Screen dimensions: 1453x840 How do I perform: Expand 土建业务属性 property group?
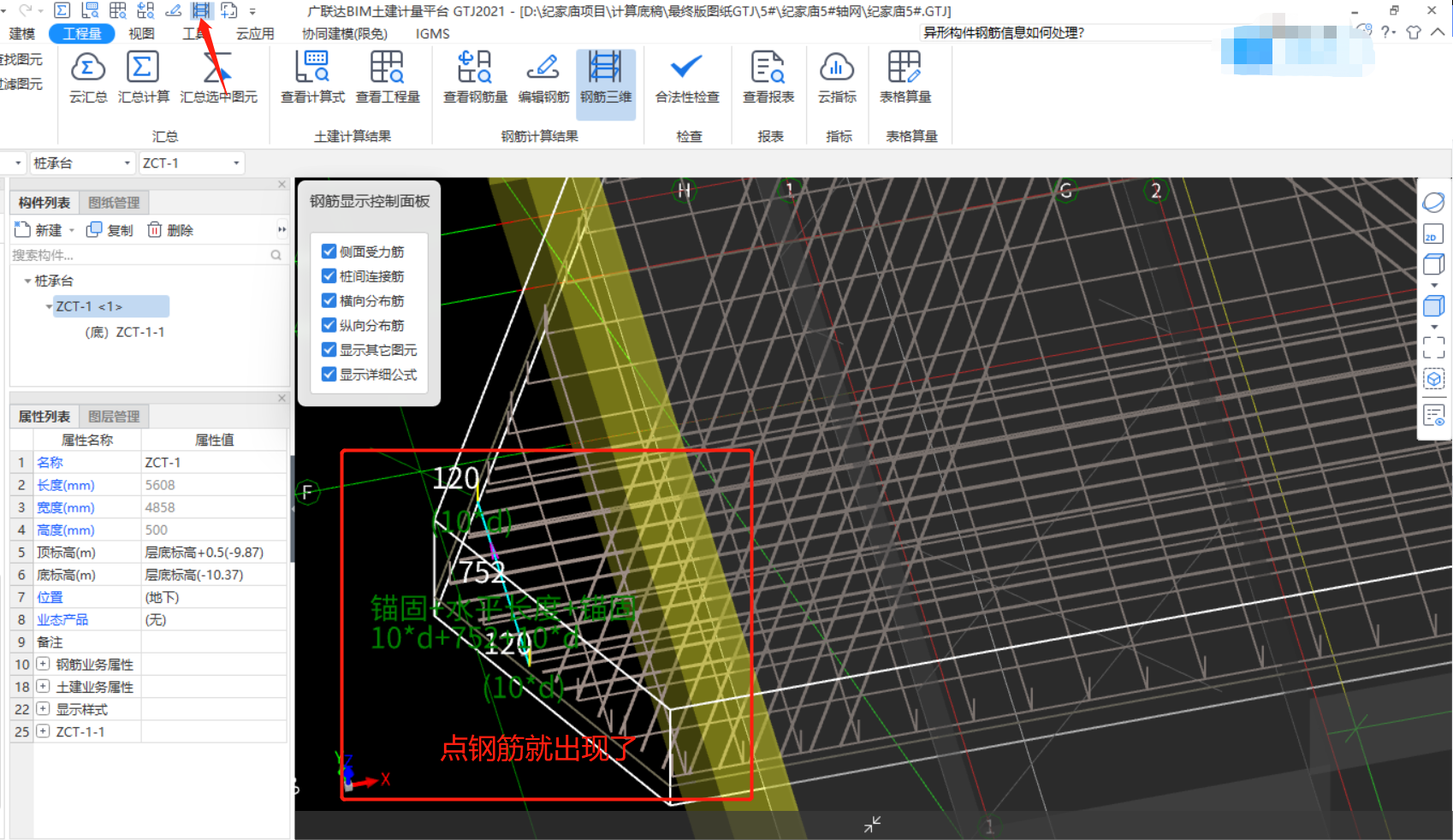[x=43, y=686]
